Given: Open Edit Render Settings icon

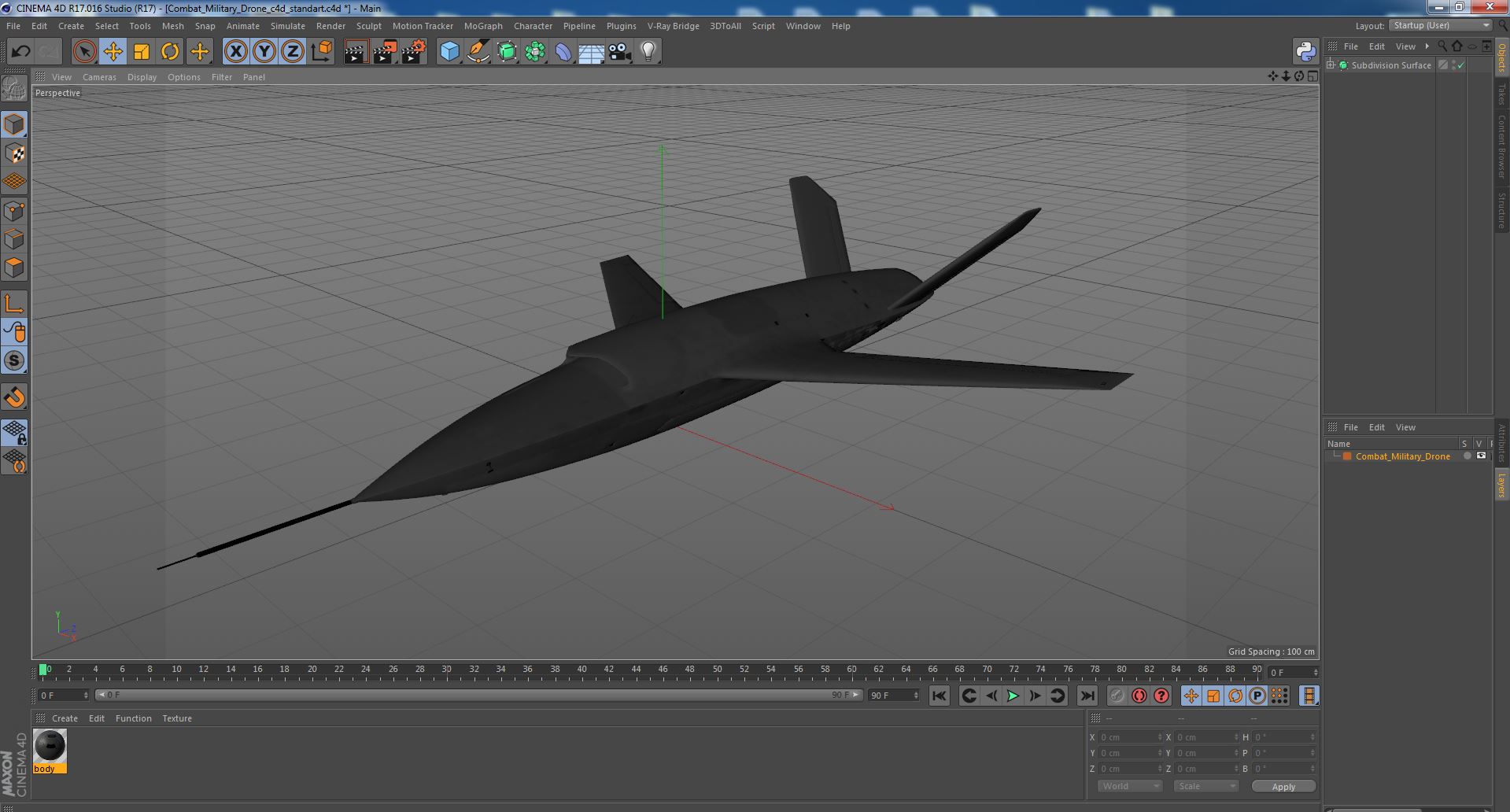Looking at the screenshot, I should point(413,52).
